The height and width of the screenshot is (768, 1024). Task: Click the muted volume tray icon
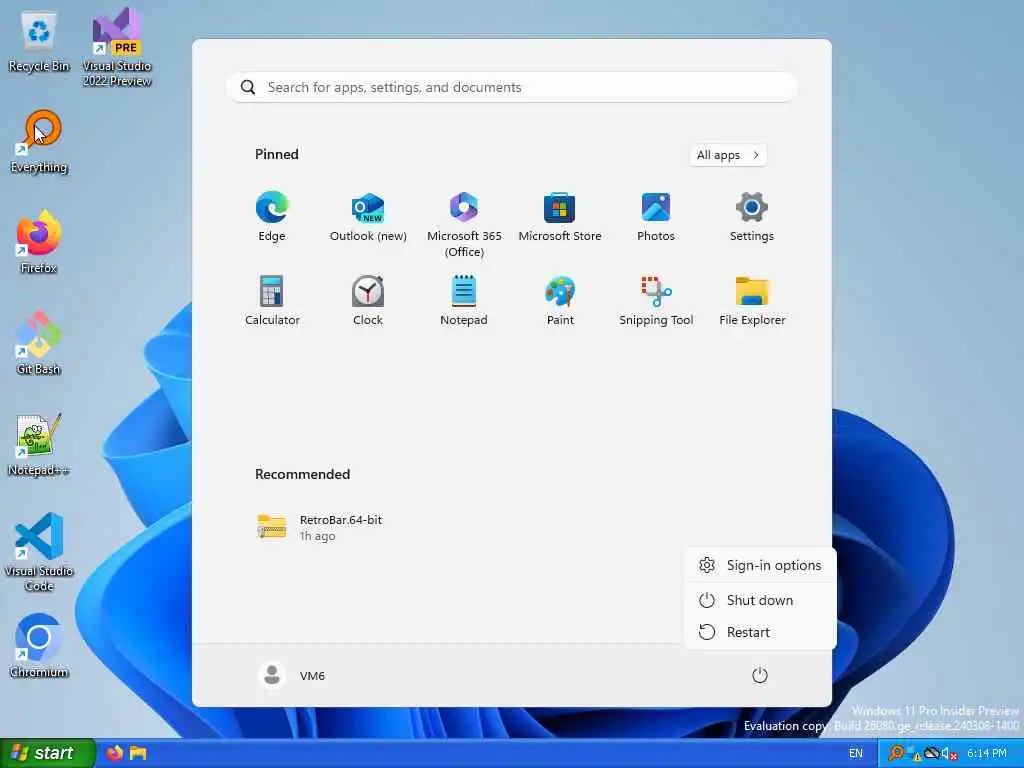click(x=949, y=754)
